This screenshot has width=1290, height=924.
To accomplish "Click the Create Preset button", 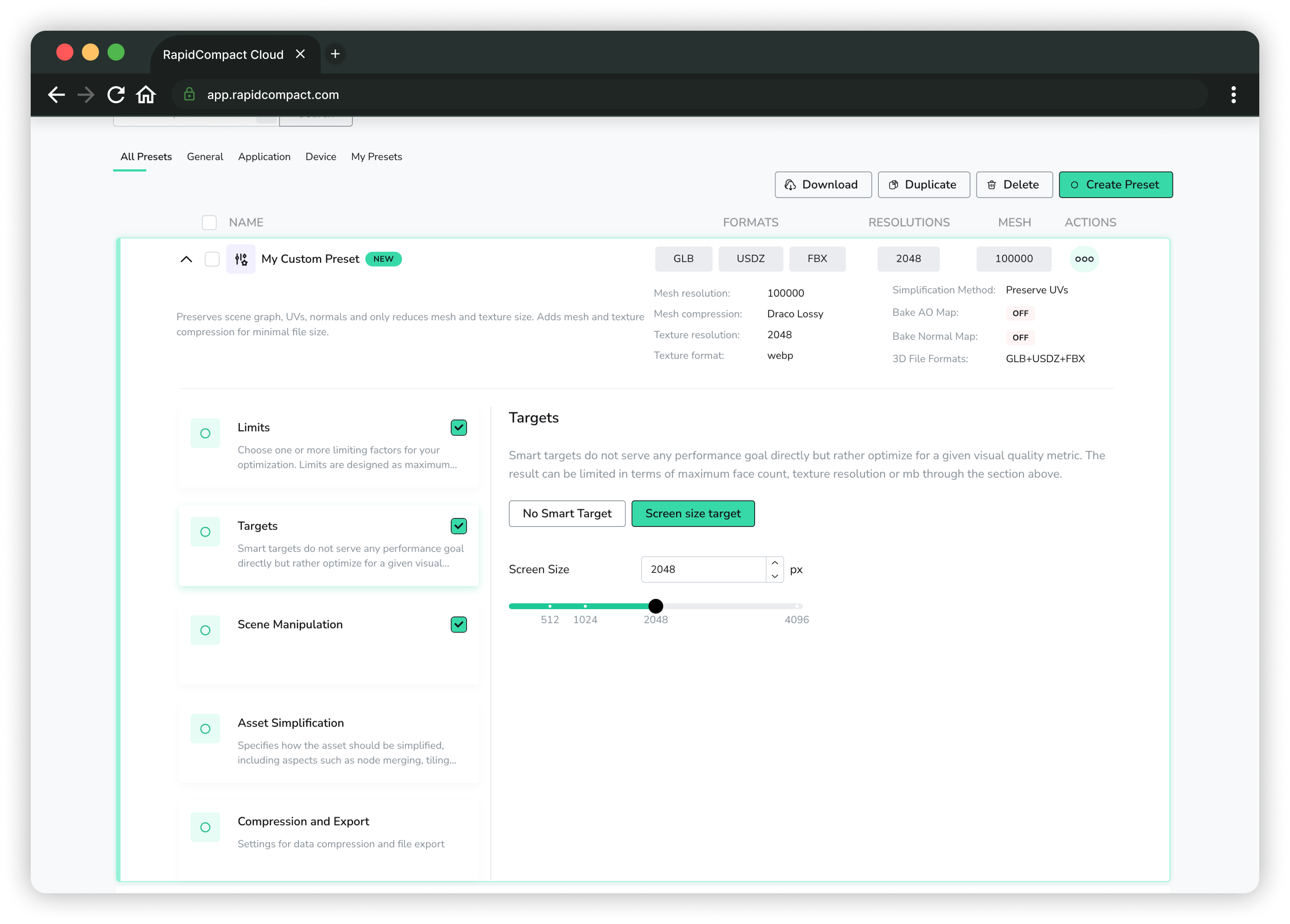I will 1116,185.
